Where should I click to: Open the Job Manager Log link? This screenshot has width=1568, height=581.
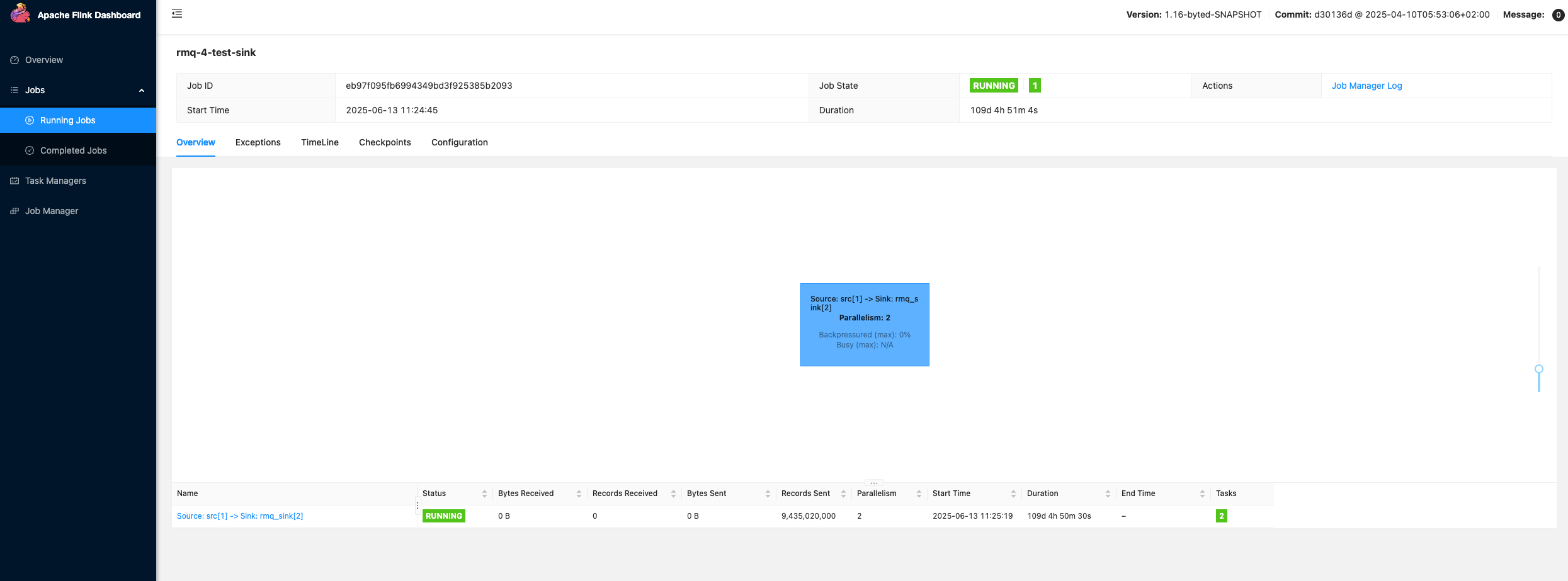click(1366, 86)
